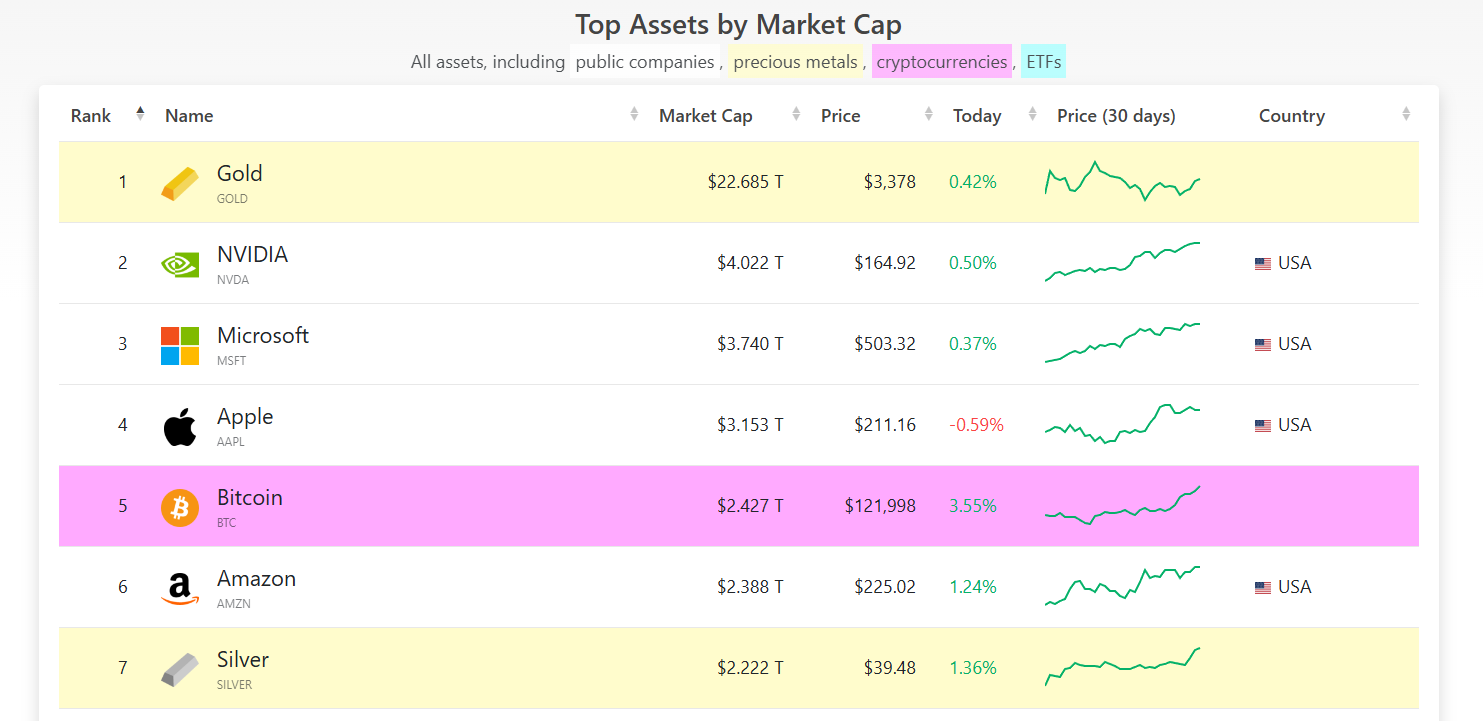Click the Silver bar icon
The width and height of the screenshot is (1483, 721).
180,669
